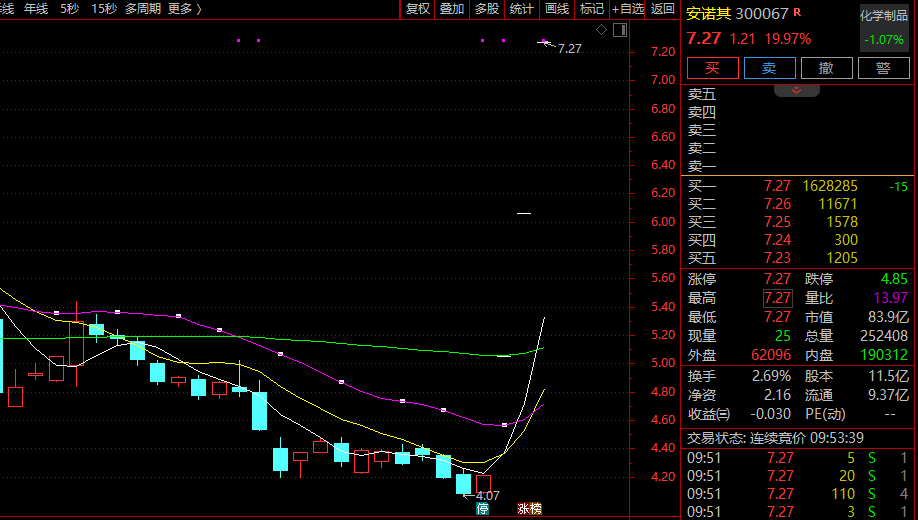This screenshot has height=520, width=918.
Task: Select the 5秒 interval tab
Action: 69,9
